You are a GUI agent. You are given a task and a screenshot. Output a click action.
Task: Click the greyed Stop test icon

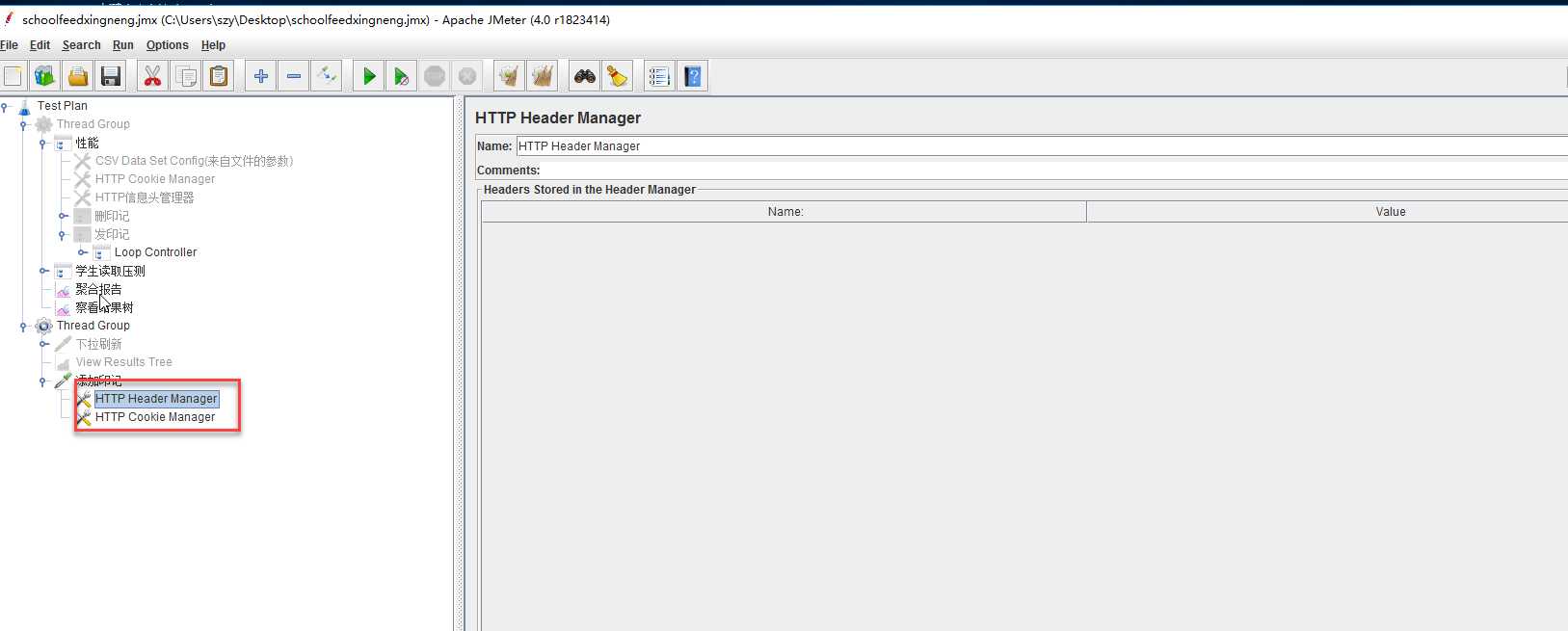[435, 76]
